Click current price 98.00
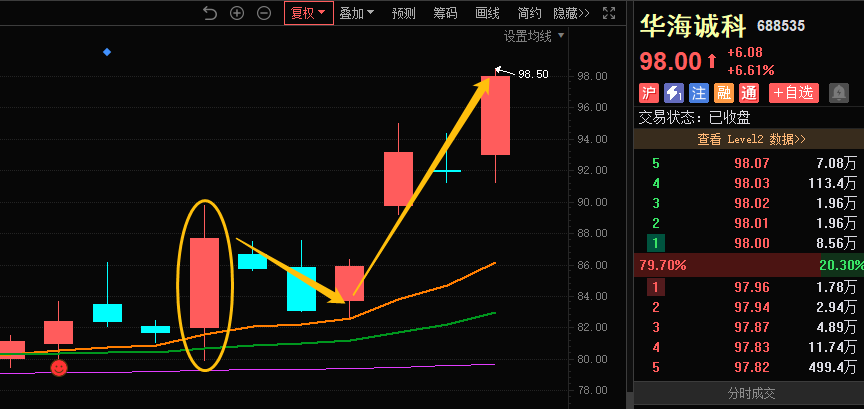 pos(671,61)
